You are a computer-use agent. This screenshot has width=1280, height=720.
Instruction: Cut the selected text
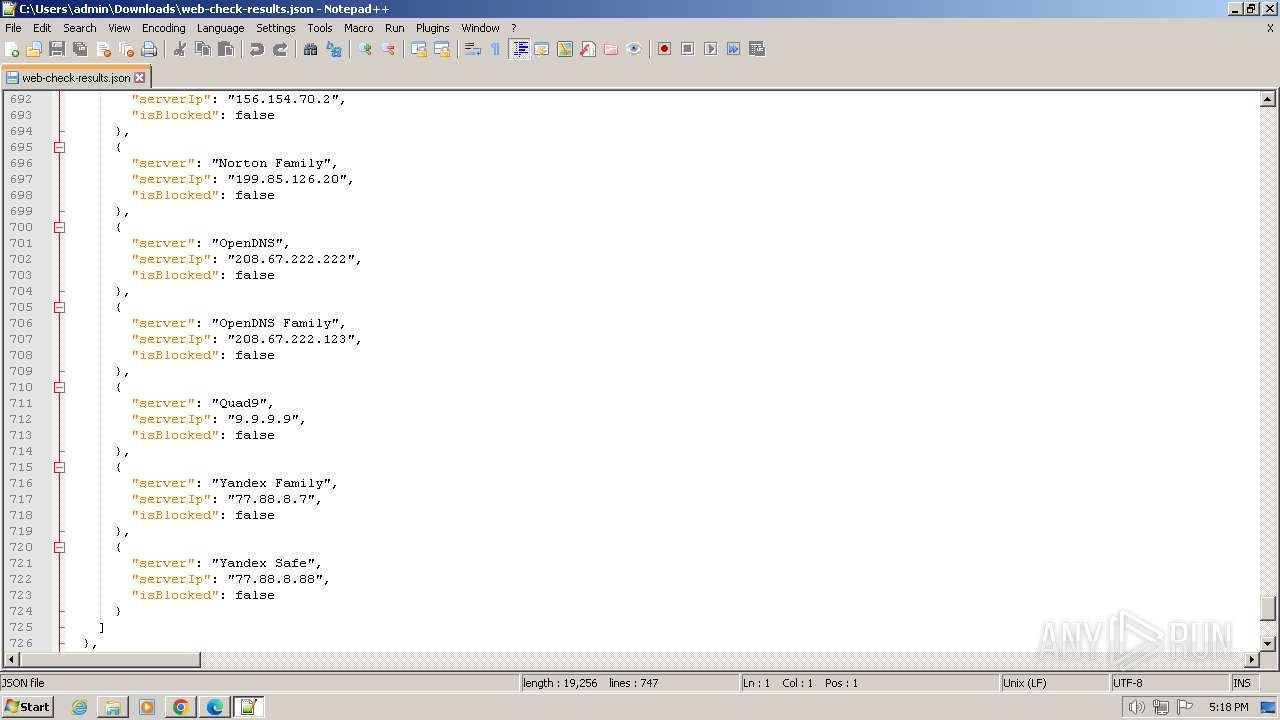point(180,49)
